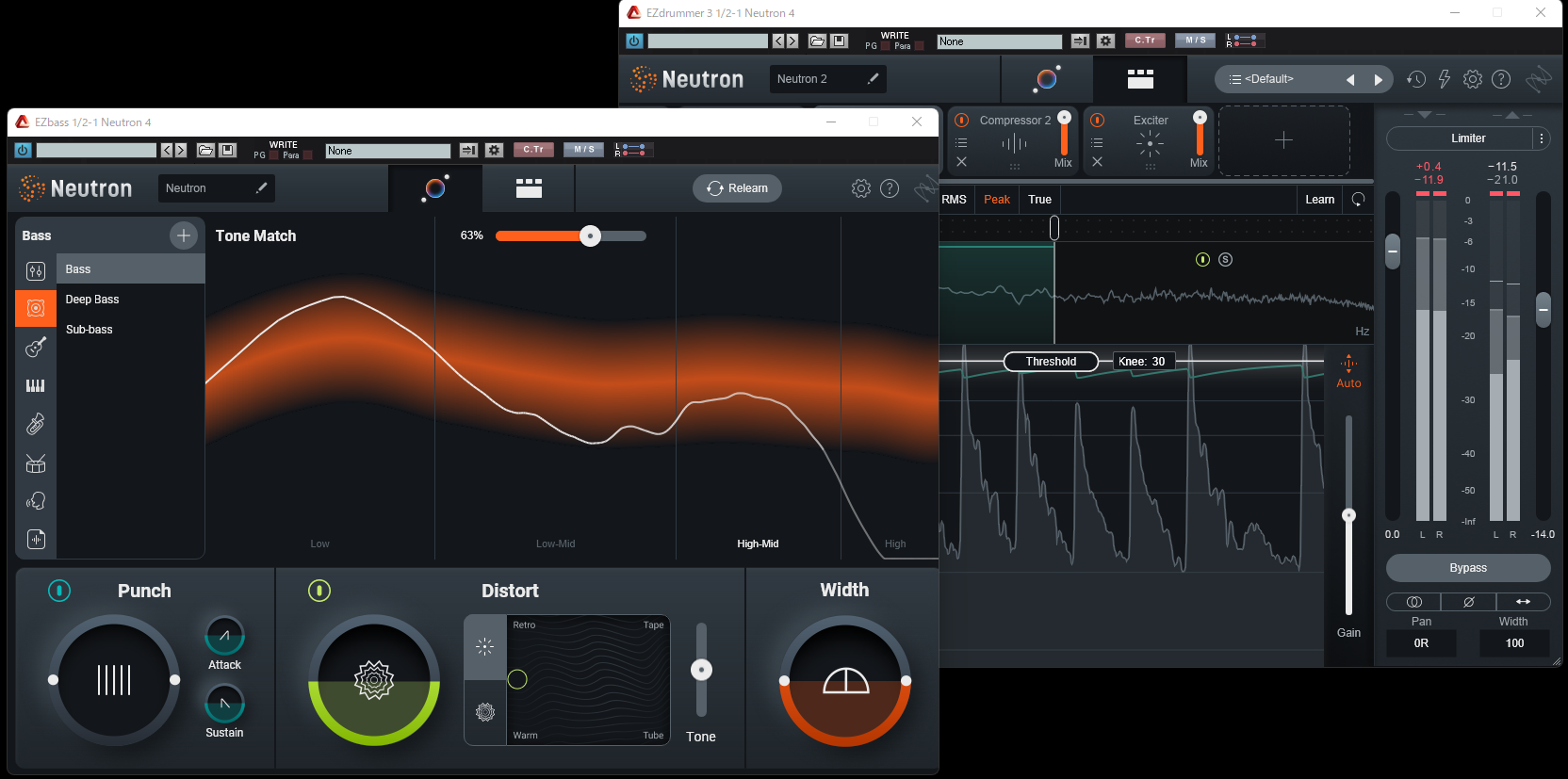Open Compressor 2 module preset list icon
Viewport: 1568px width, 779px height.
coord(961,143)
